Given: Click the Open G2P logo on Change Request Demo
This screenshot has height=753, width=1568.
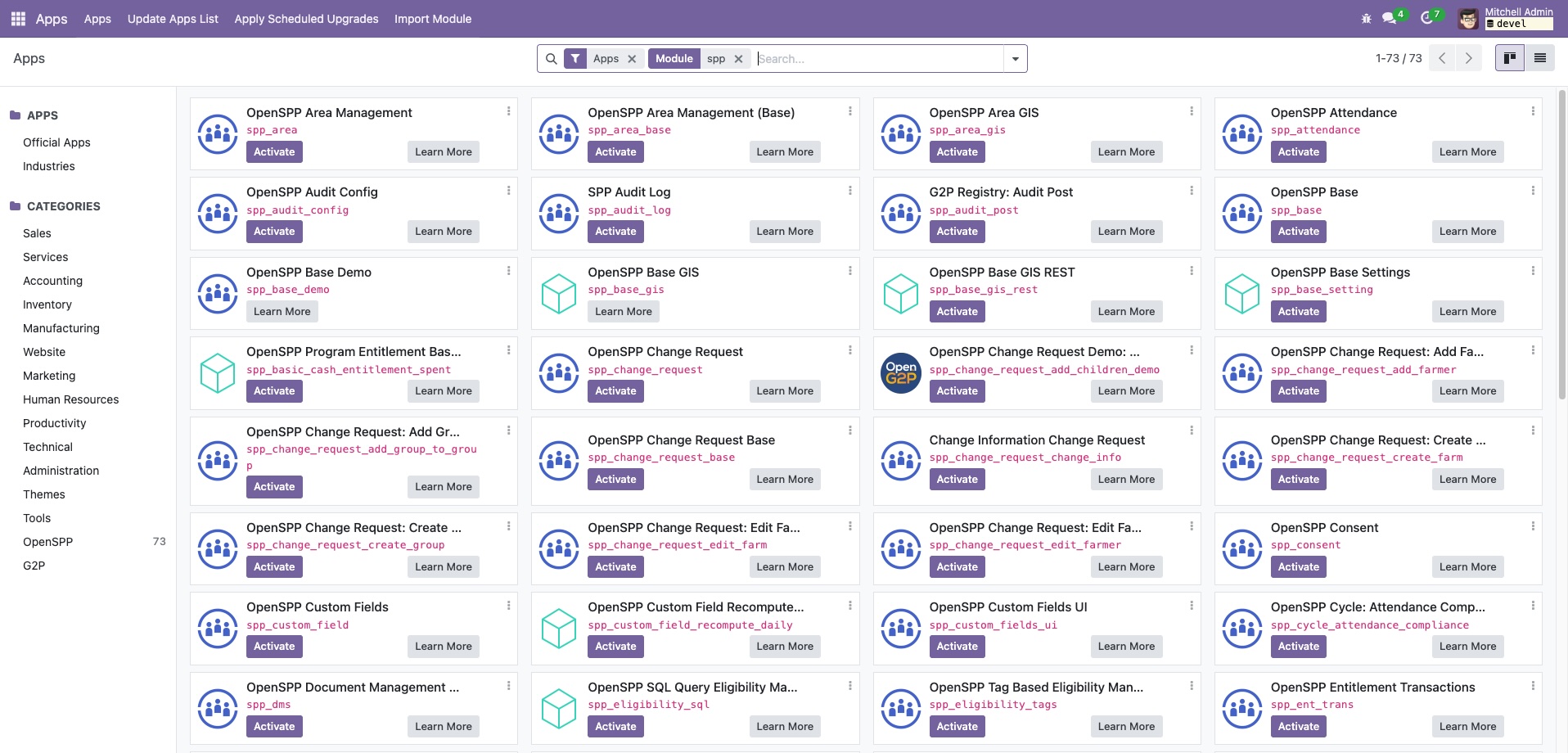Looking at the screenshot, I should pos(900,372).
